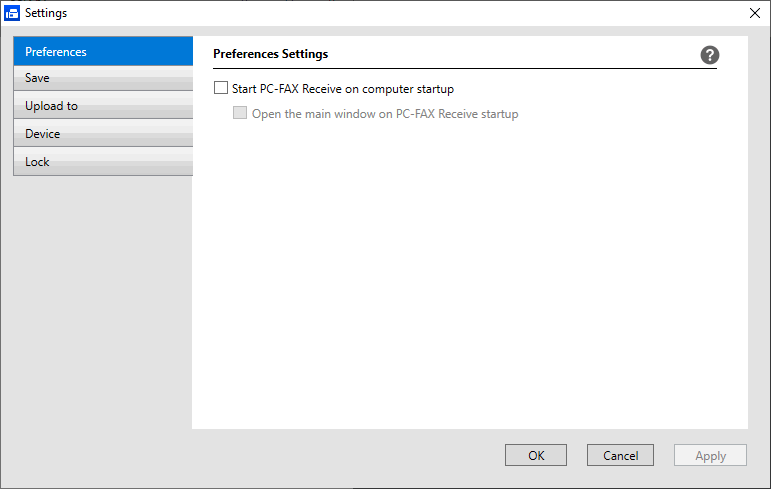Open the Upload to settings tab
This screenshot has width=771, height=489.
click(x=103, y=106)
